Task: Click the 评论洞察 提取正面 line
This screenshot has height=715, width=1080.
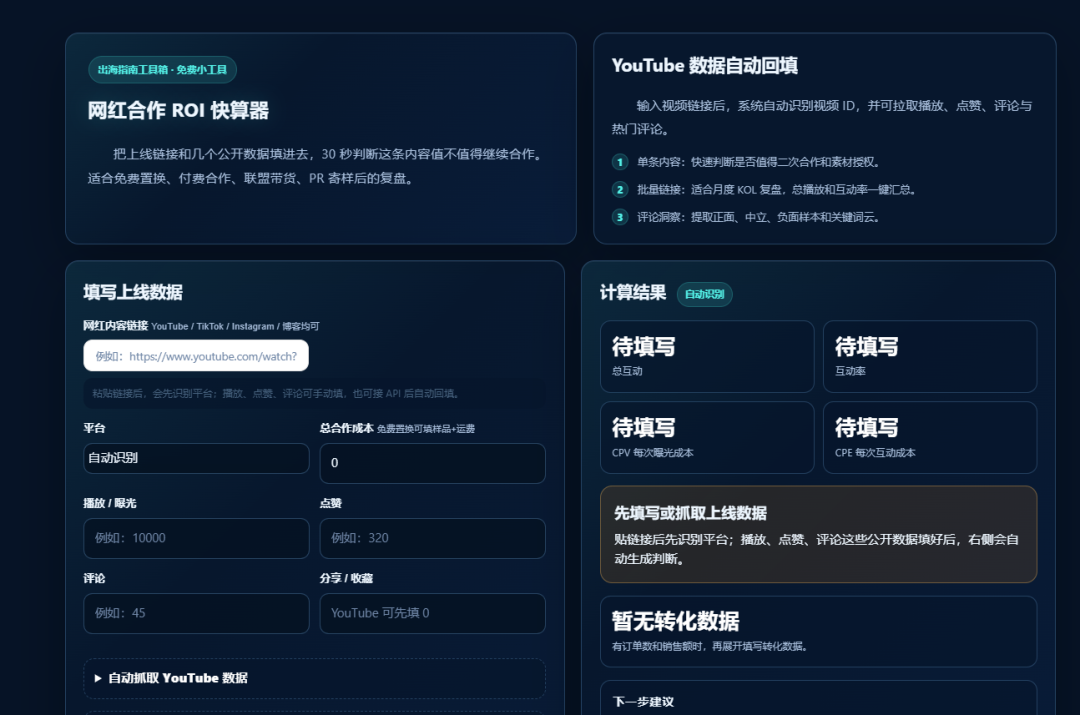Action: [x=758, y=217]
